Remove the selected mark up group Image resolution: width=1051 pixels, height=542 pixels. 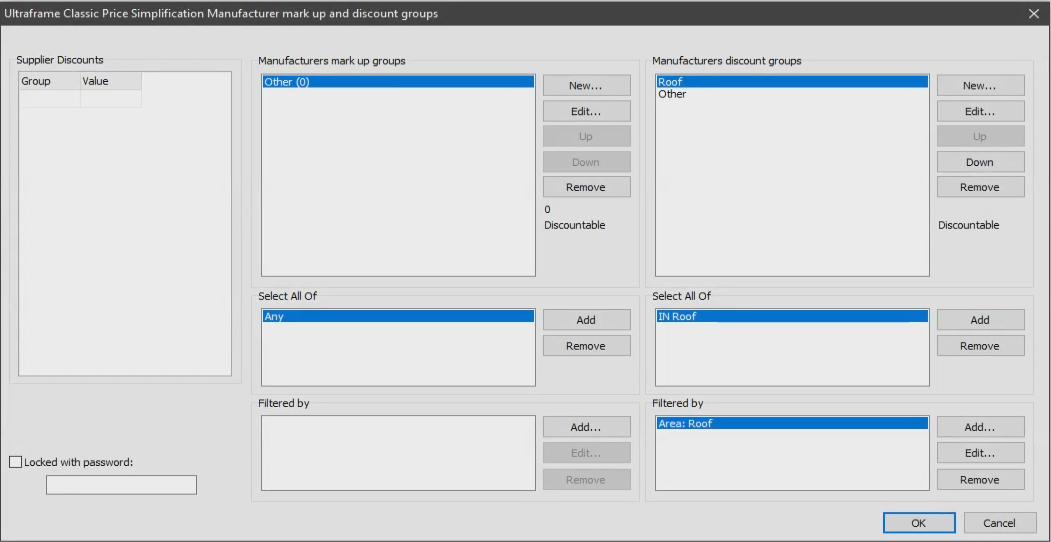pyautogui.click(x=586, y=187)
